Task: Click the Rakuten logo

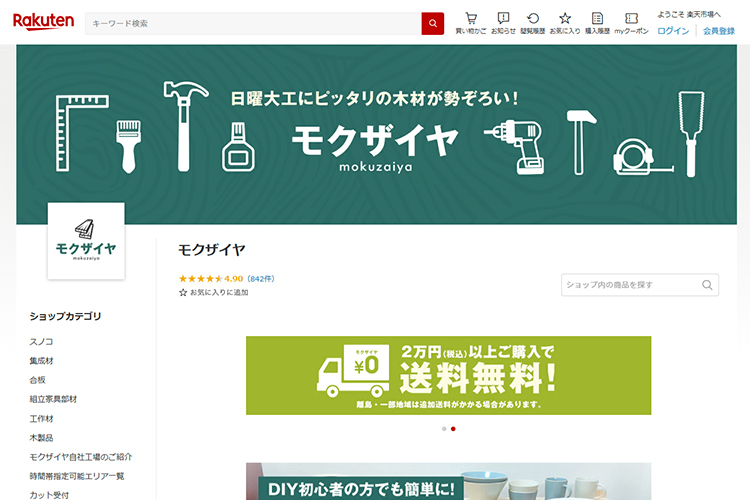Action: [x=43, y=22]
